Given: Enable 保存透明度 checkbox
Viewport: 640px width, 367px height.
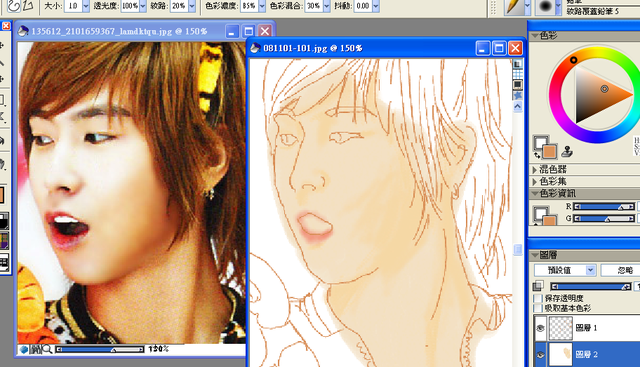Looking at the screenshot, I should 538,298.
